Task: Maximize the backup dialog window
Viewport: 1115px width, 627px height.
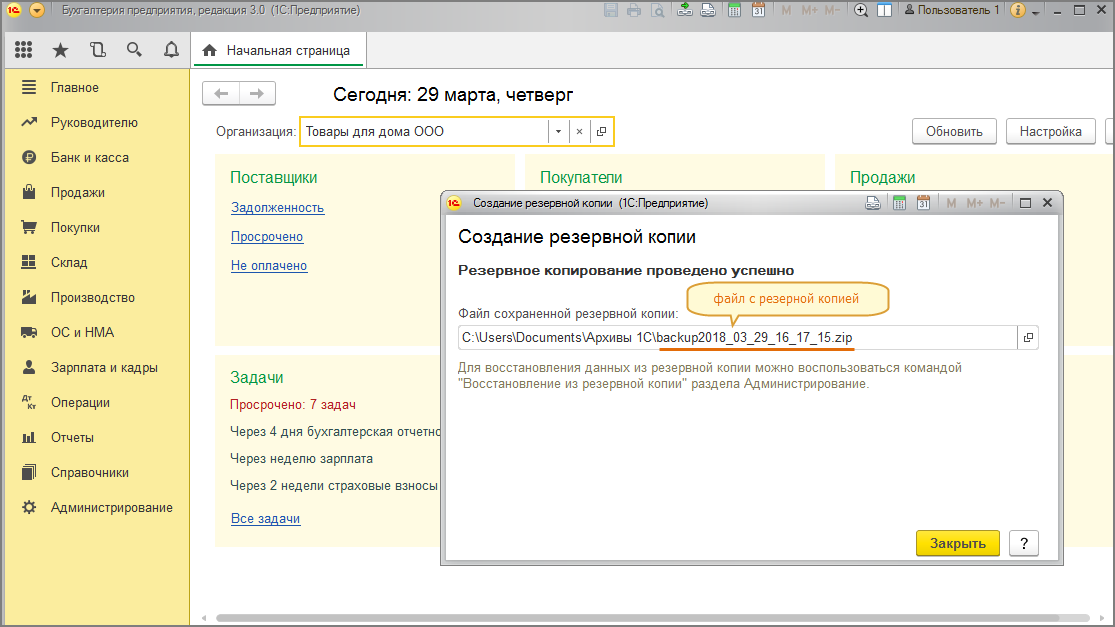Action: (1025, 203)
